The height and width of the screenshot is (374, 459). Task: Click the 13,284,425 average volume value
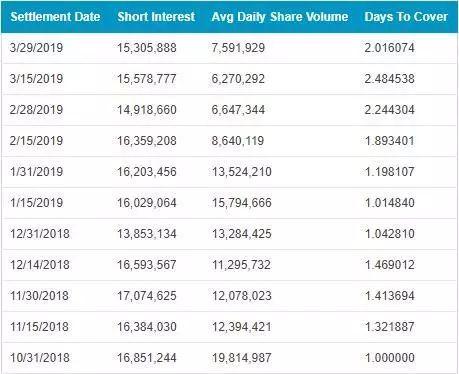242,234
